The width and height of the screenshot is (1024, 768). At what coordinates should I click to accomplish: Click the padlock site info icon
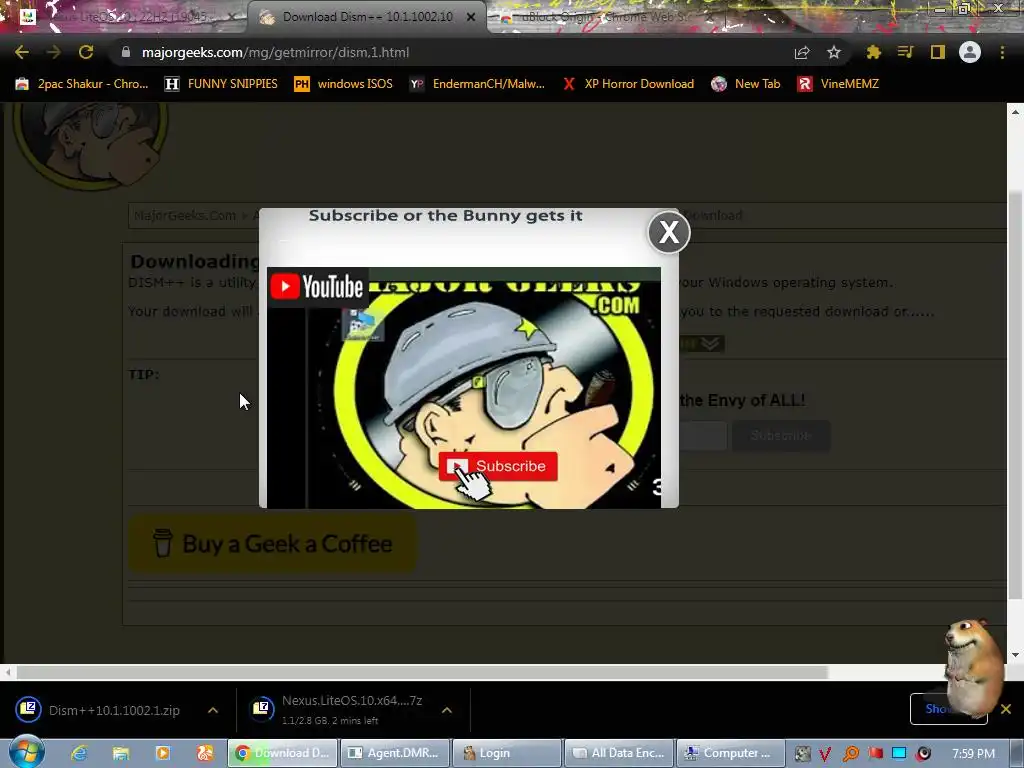pos(126,52)
